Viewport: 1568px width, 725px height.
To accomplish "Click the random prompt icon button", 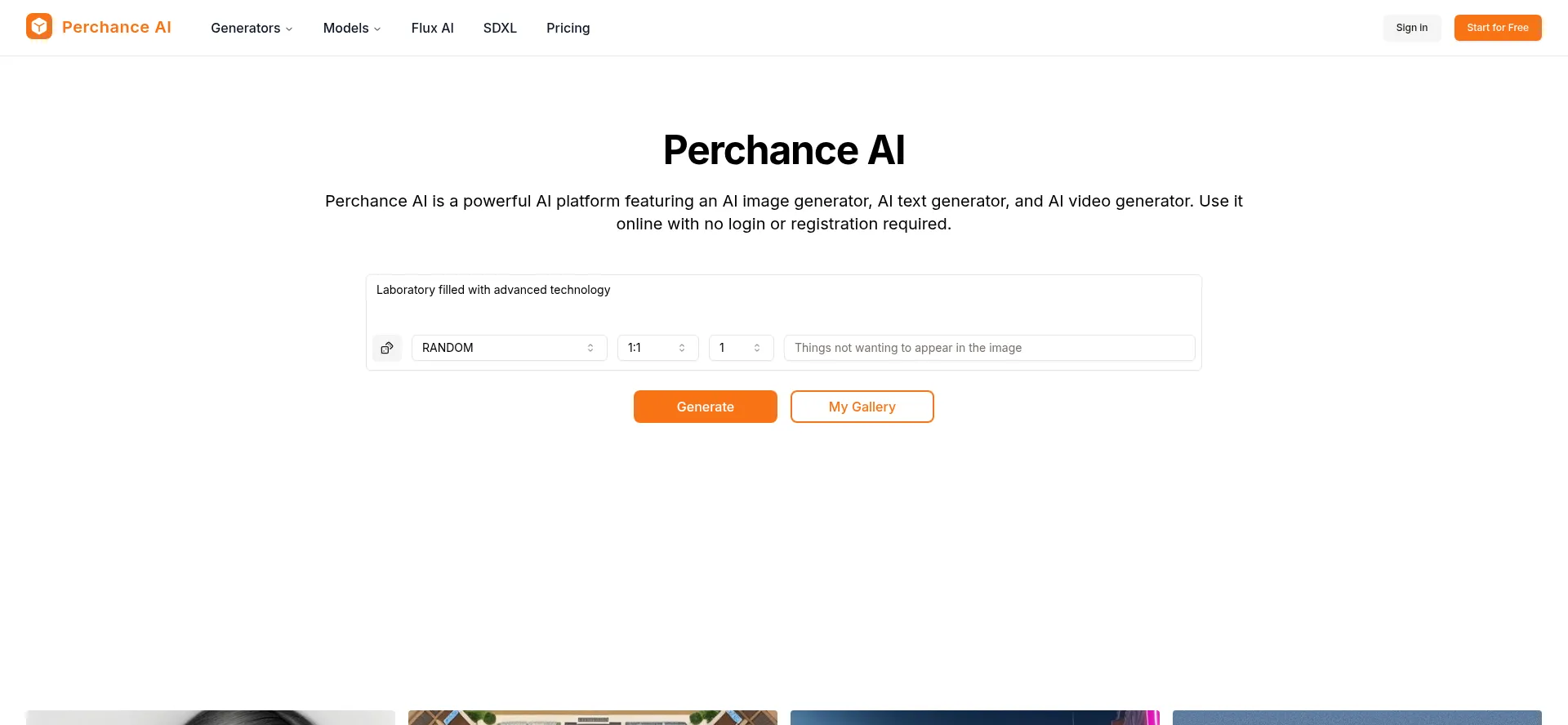I will click(387, 348).
